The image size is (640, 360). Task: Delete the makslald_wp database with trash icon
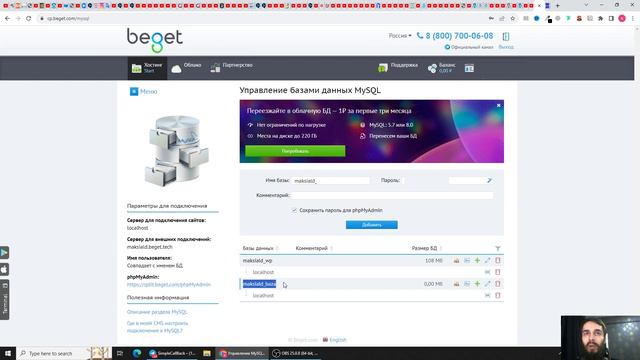coord(498,260)
